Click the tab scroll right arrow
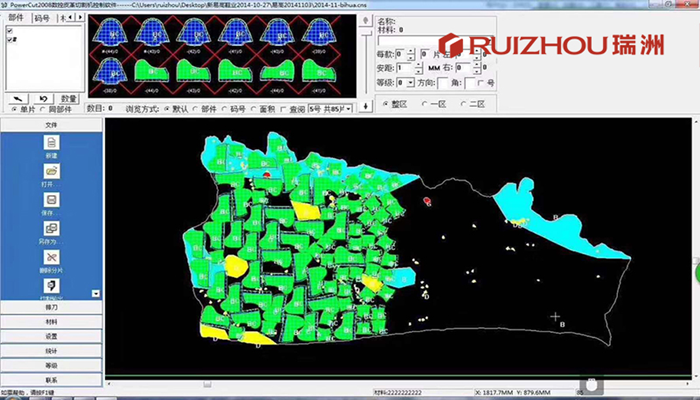700x400 pixels. coord(80,17)
